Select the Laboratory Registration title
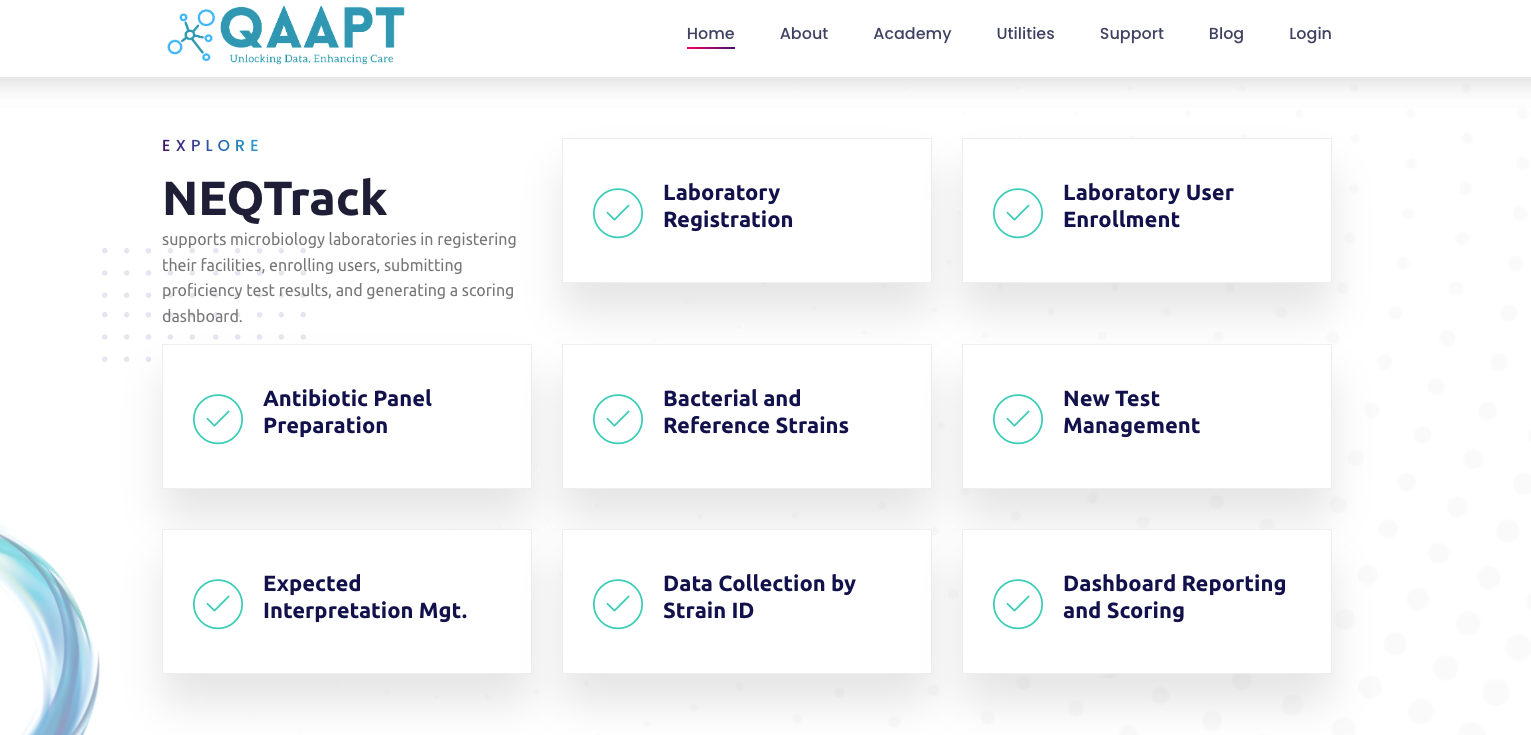1531x735 pixels. point(728,206)
